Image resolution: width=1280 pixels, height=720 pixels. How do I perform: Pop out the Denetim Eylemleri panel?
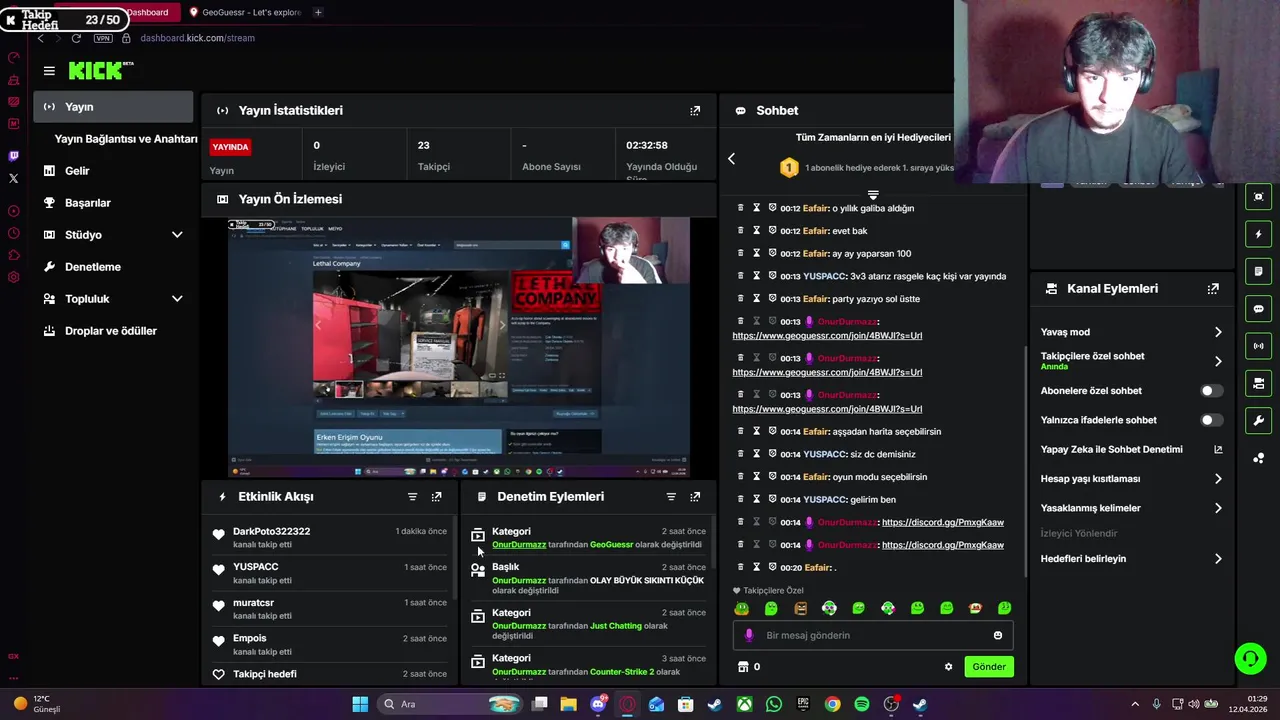tap(695, 497)
